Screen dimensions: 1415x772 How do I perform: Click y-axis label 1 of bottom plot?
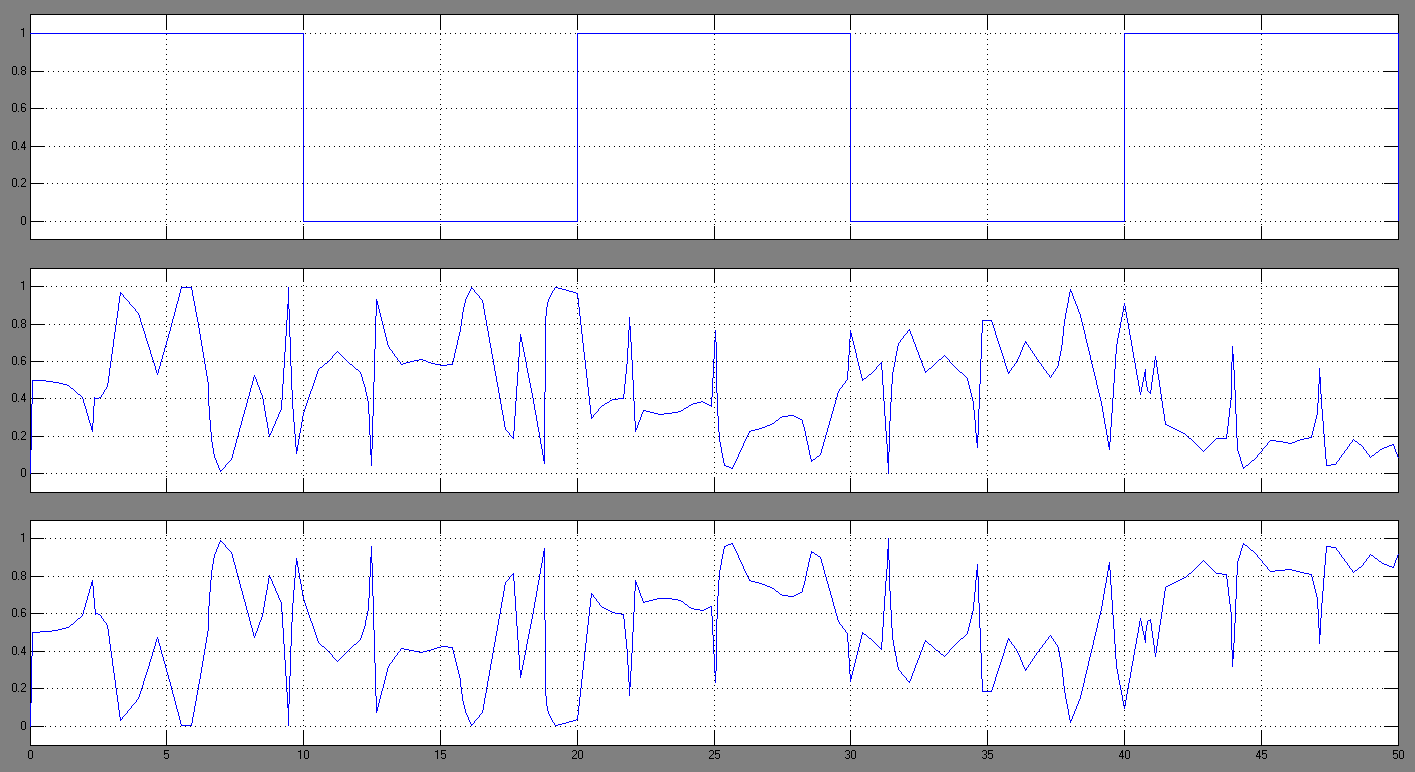tap(22, 539)
